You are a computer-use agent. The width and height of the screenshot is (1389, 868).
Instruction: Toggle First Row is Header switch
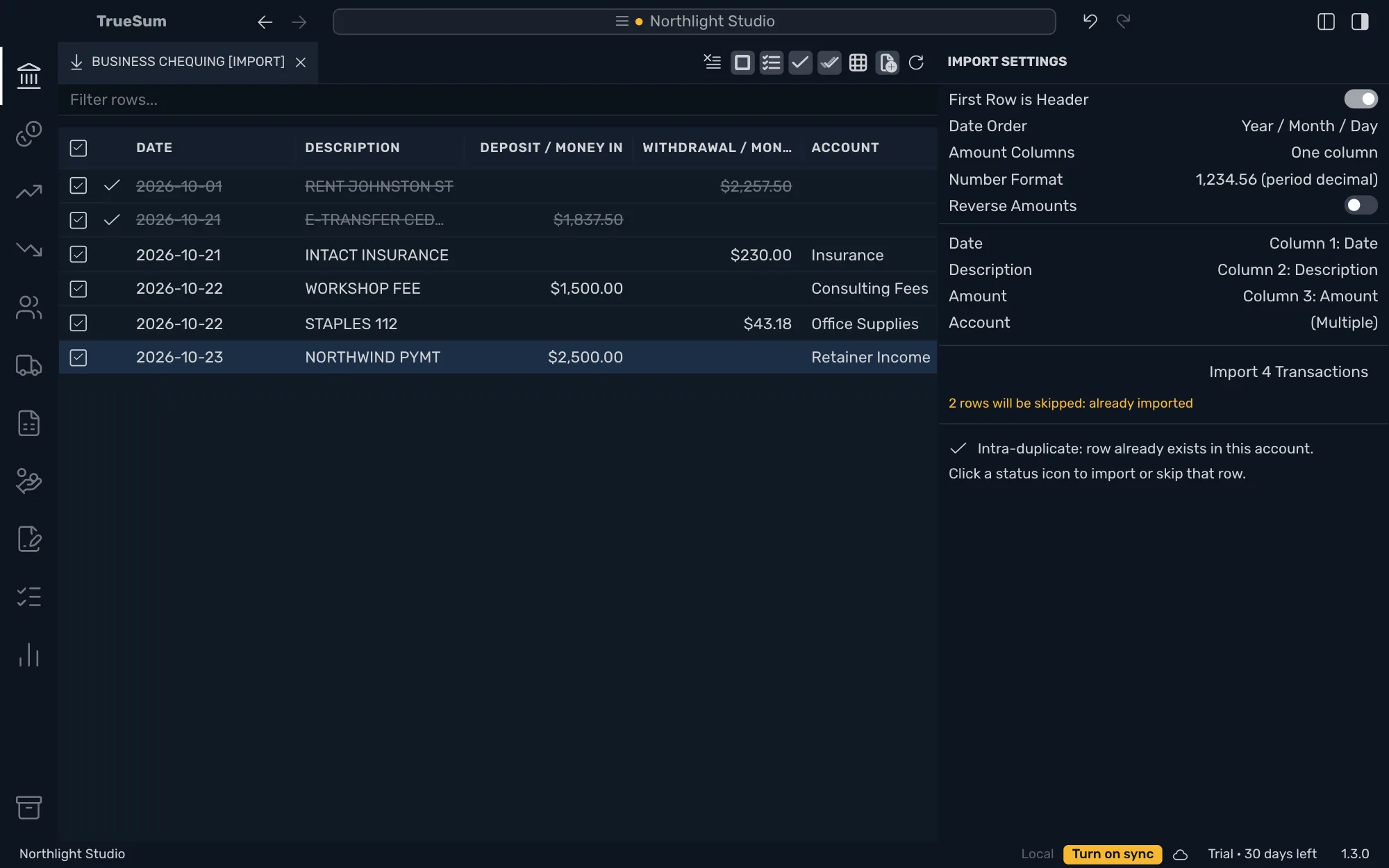(1361, 99)
